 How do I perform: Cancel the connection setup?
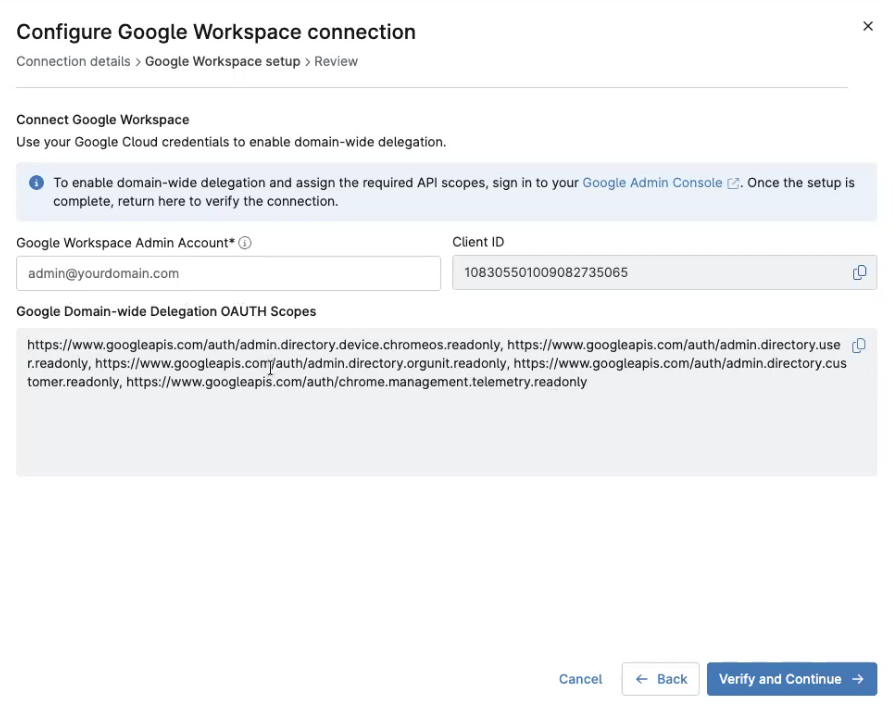(580, 679)
